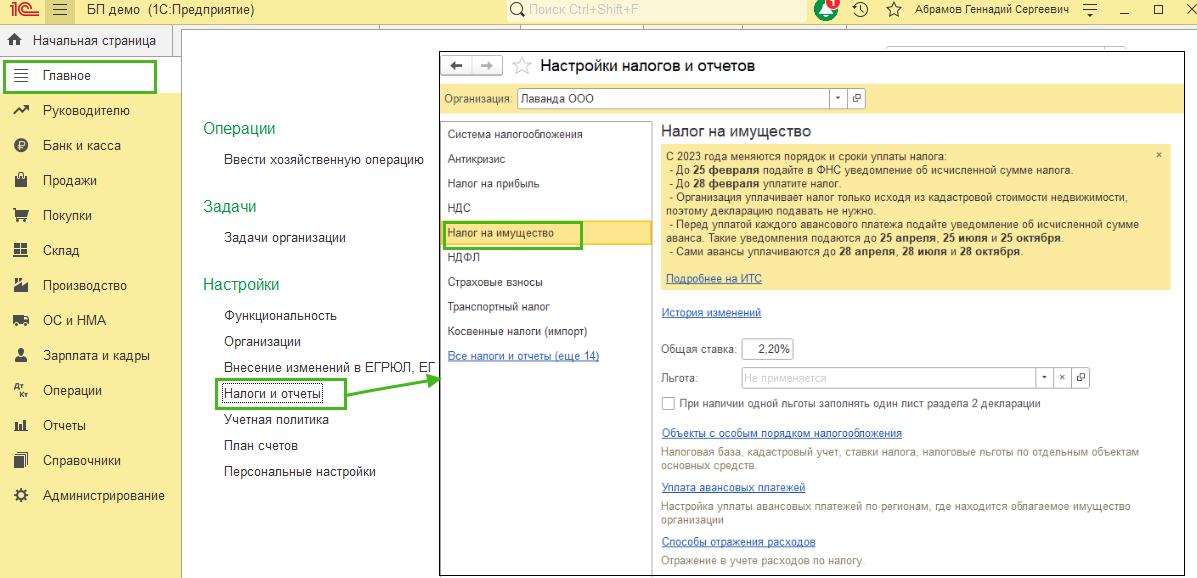Open Задачи организации

[285, 237]
